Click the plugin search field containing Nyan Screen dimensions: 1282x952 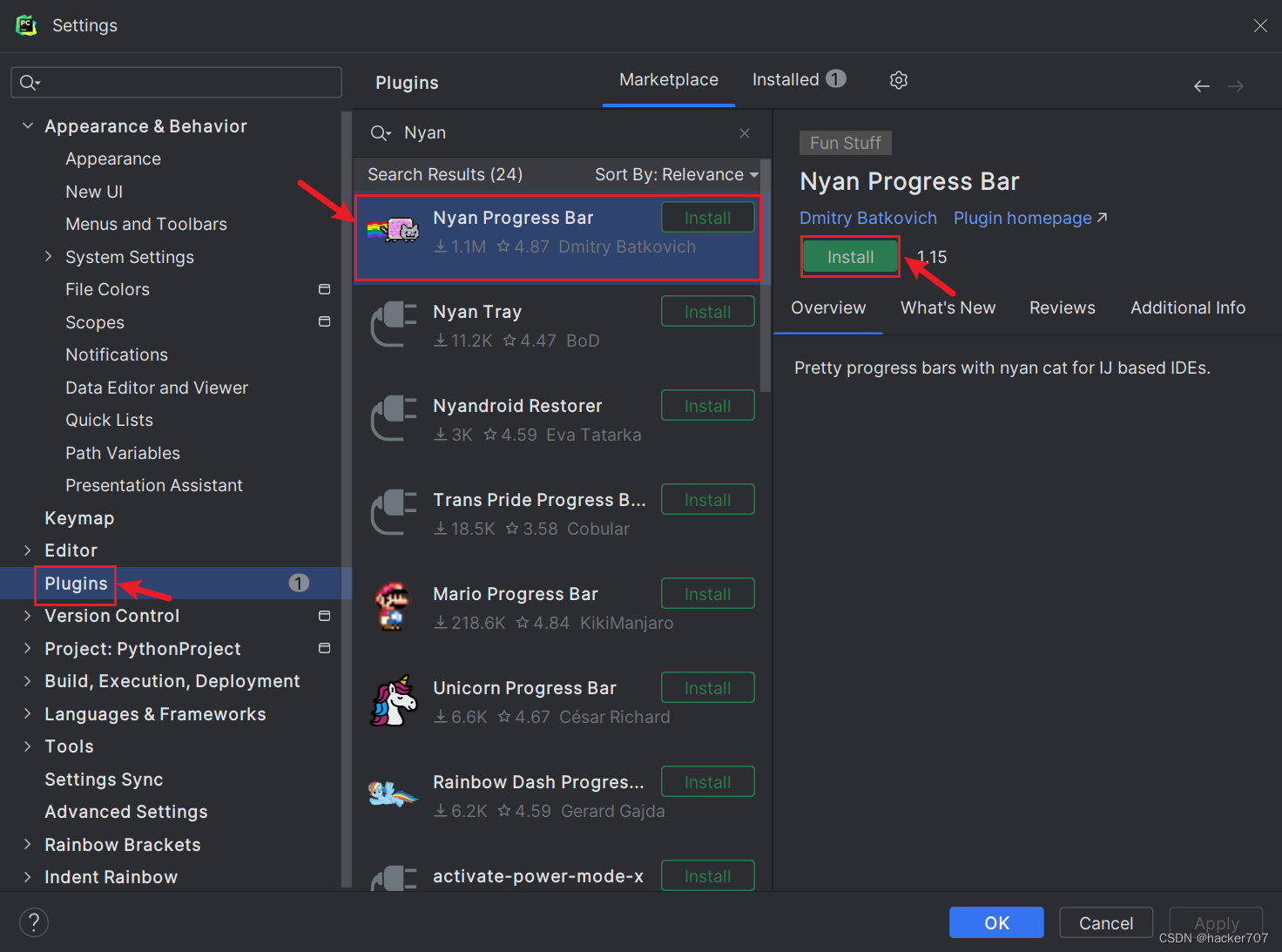pos(562,133)
